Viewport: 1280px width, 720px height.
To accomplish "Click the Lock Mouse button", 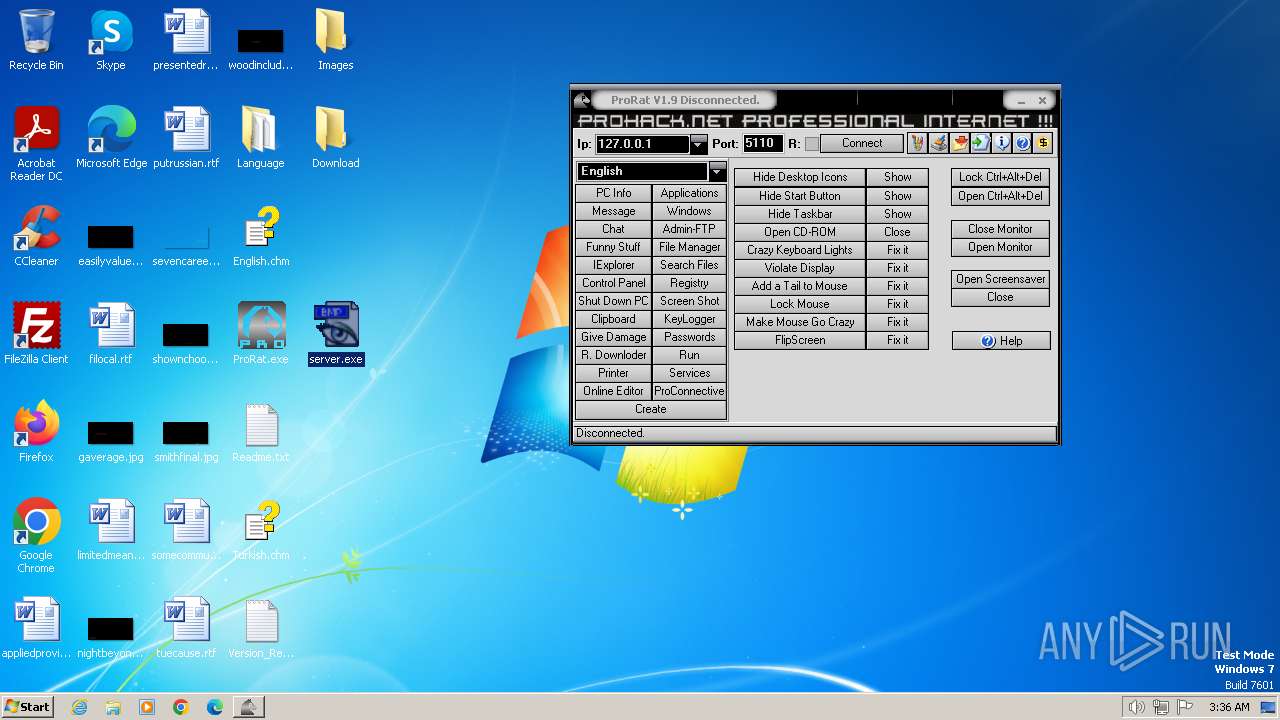I will click(x=799, y=304).
